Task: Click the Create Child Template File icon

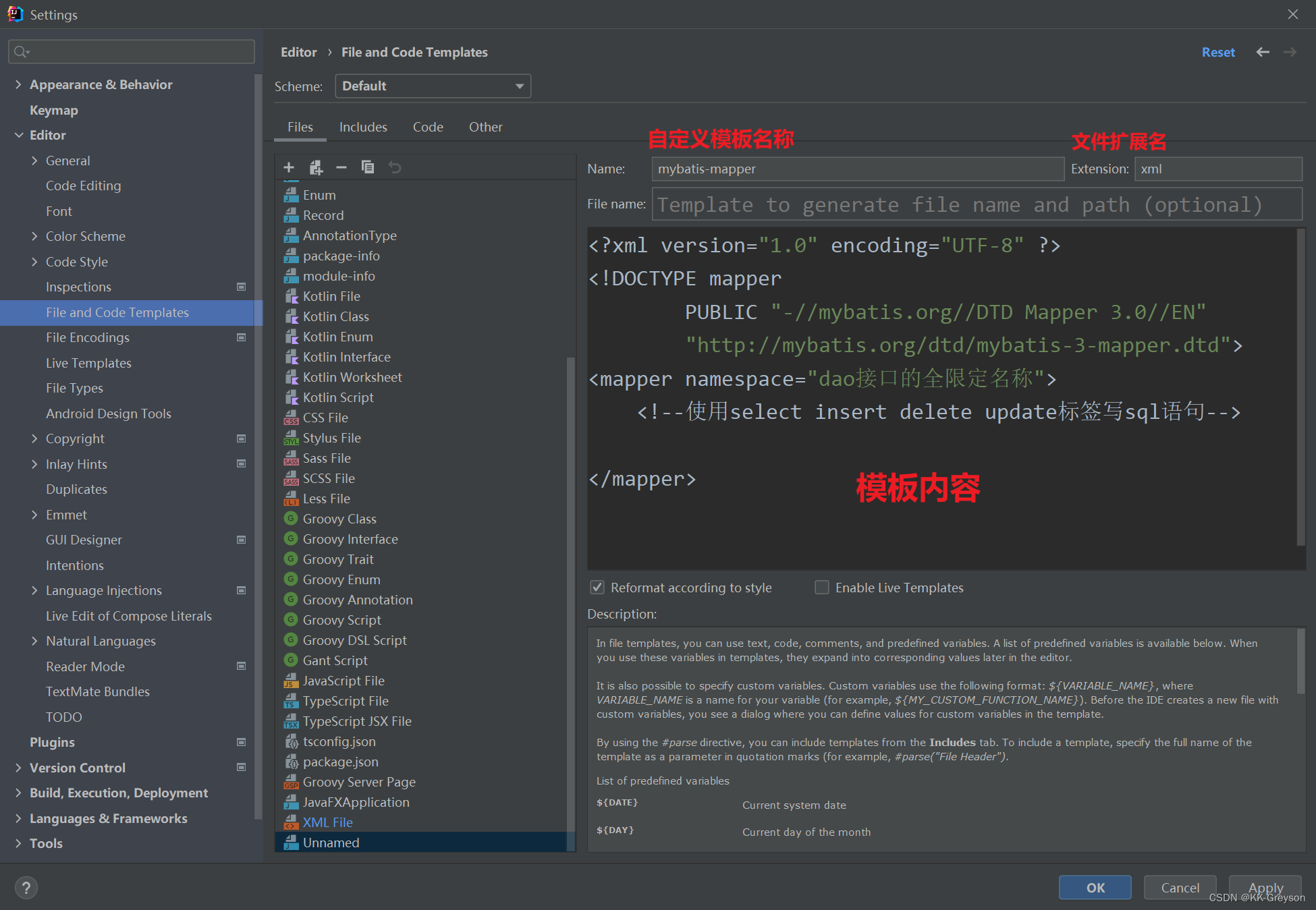Action: pyautogui.click(x=316, y=167)
